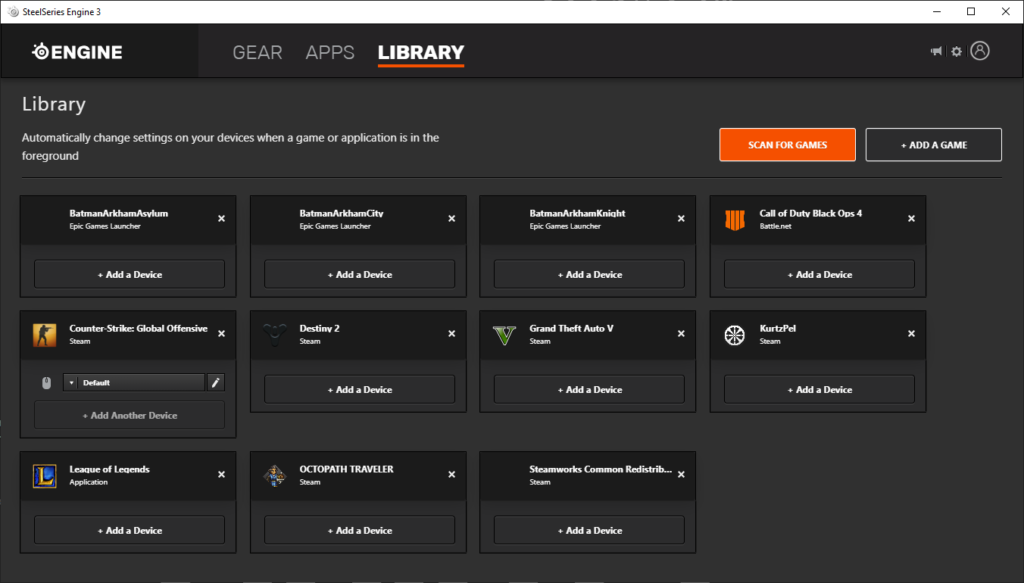
Task: Remove BatmanArkhamAsylum from library
Action: click(x=221, y=219)
